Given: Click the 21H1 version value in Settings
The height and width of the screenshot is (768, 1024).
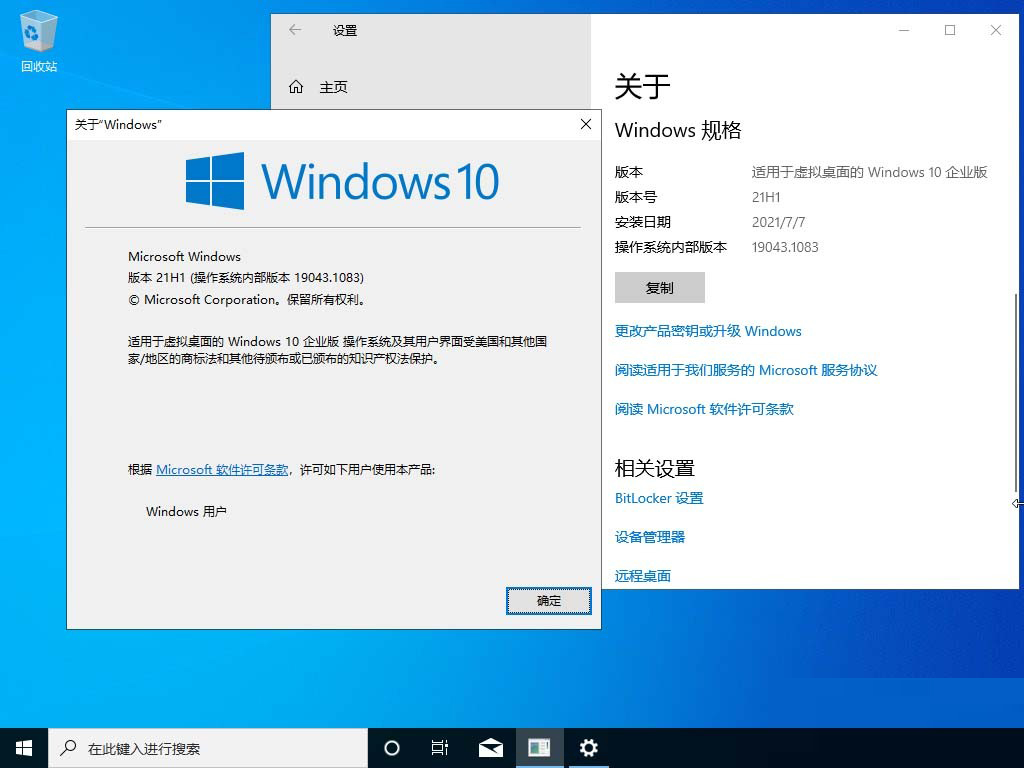Looking at the screenshot, I should [x=766, y=197].
